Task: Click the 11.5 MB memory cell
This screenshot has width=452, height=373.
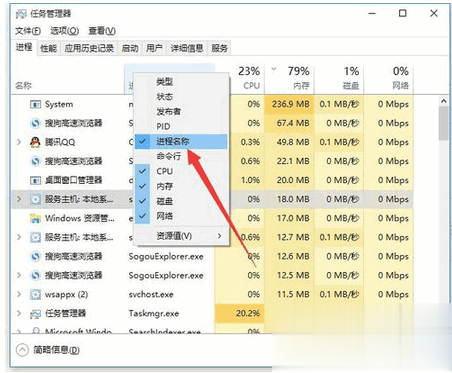Action: coord(289,294)
